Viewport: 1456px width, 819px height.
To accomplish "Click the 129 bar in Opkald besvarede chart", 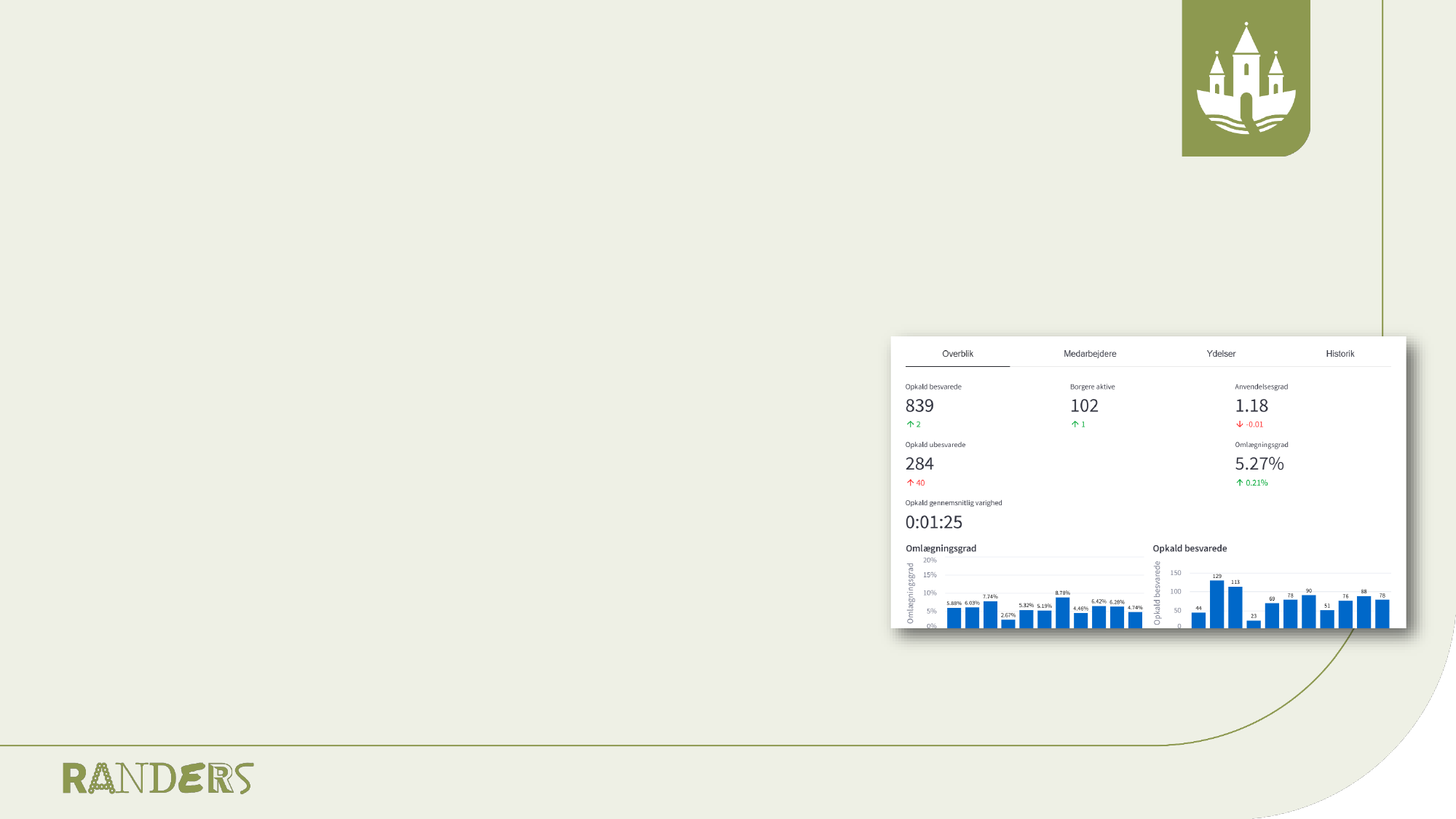I will [x=1216, y=604].
